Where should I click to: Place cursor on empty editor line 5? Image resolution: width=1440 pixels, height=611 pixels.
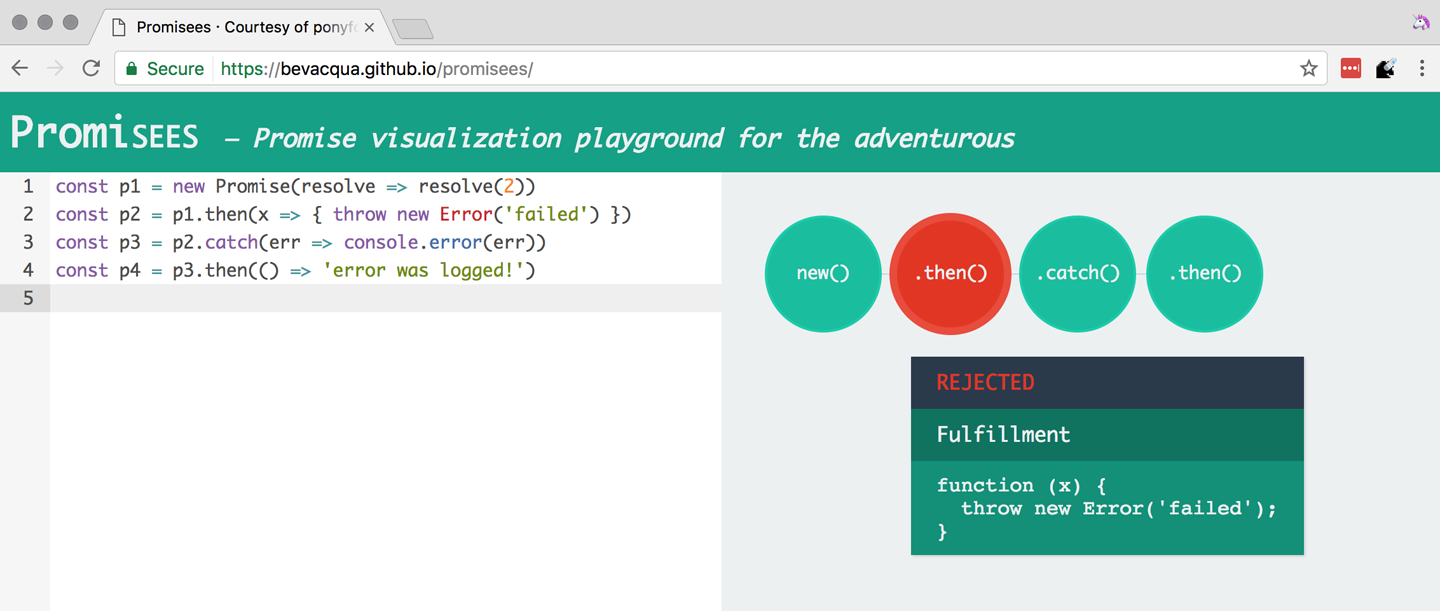point(385,298)
